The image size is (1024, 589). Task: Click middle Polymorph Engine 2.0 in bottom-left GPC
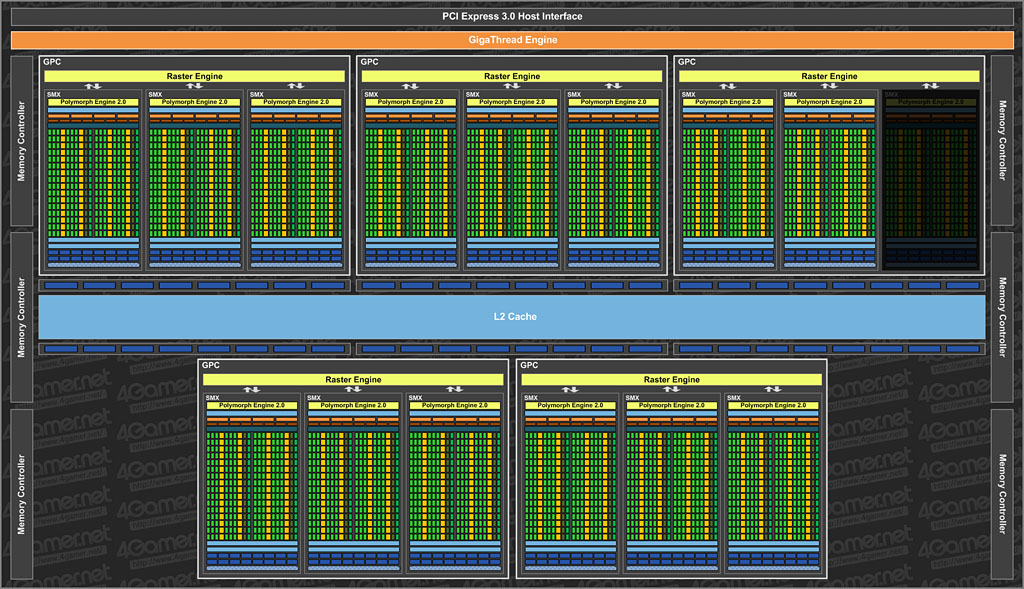(354, 405)
